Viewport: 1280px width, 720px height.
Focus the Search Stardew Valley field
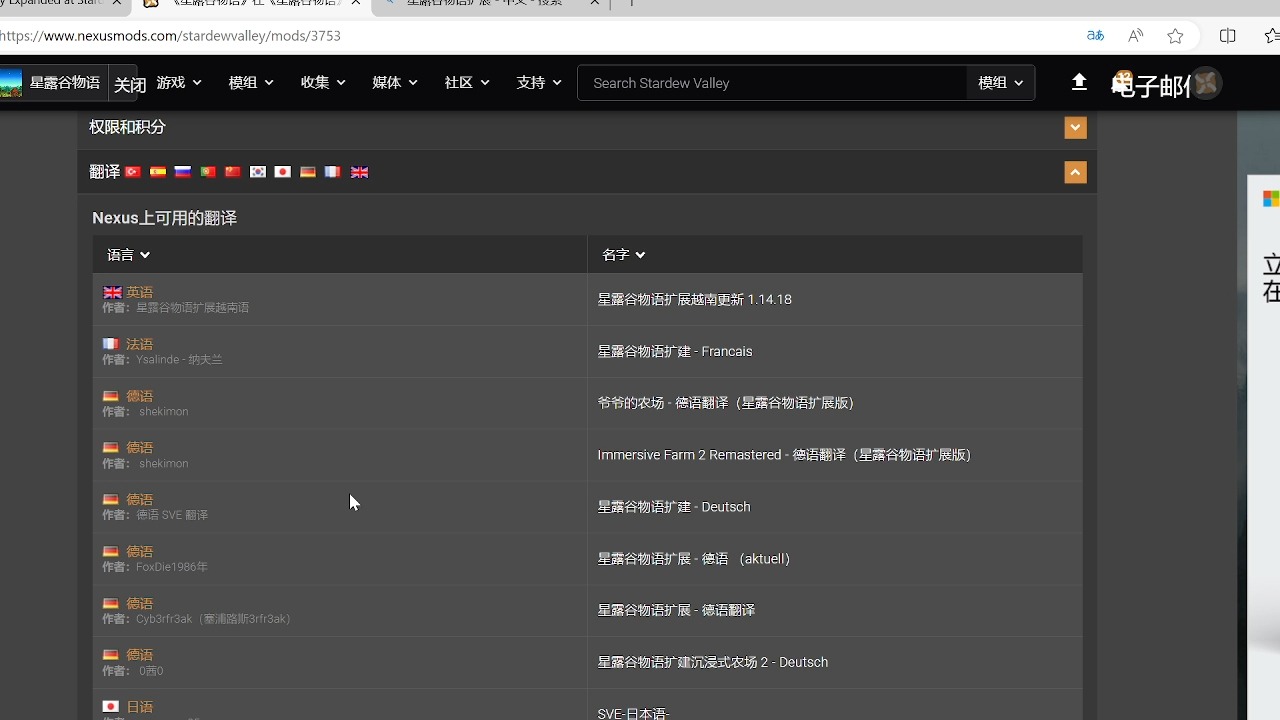click(772, 83)
